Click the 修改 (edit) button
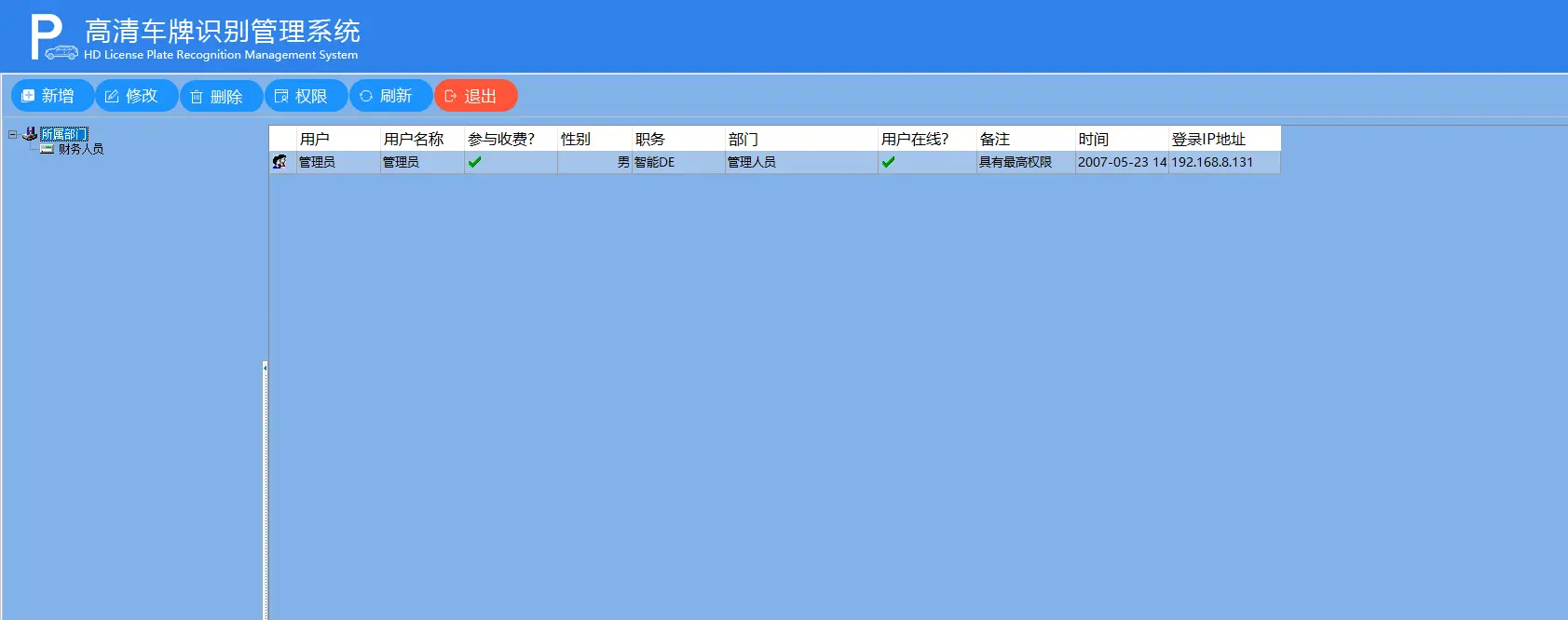Image resolution: width=1568 pixels, height=620 pixels. pyautogui.click(x=136, y=96)
